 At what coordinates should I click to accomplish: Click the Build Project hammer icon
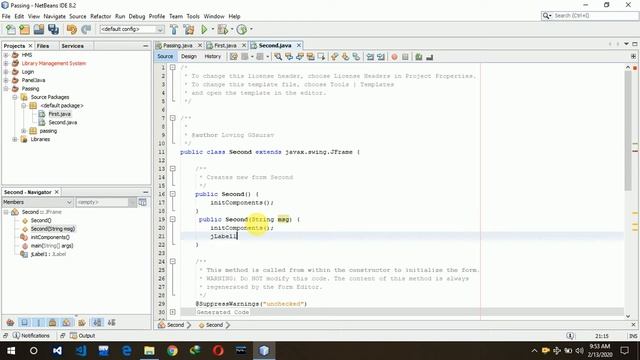(174, 29)
